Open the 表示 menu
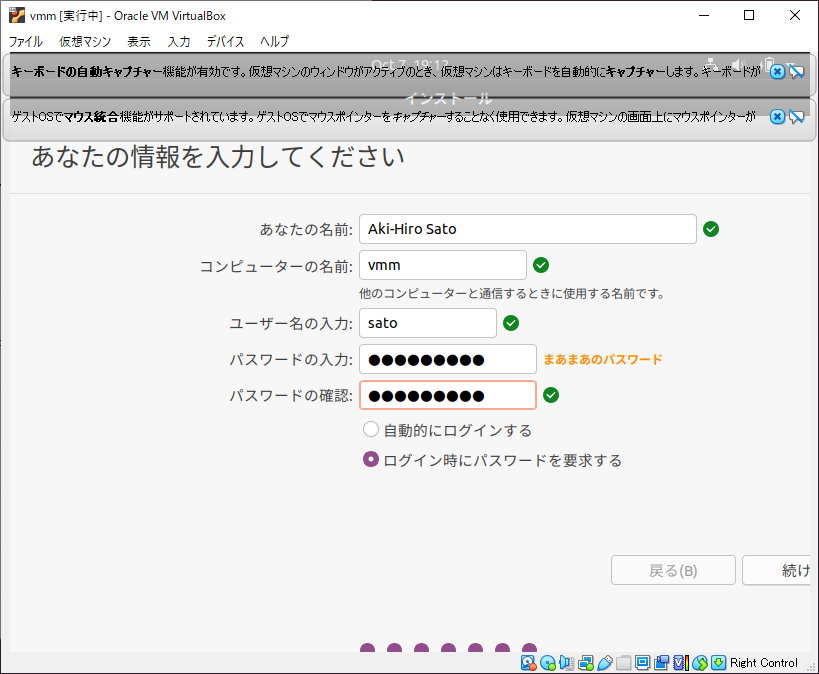This screenshot has width=819, height=674. point(139,41)
